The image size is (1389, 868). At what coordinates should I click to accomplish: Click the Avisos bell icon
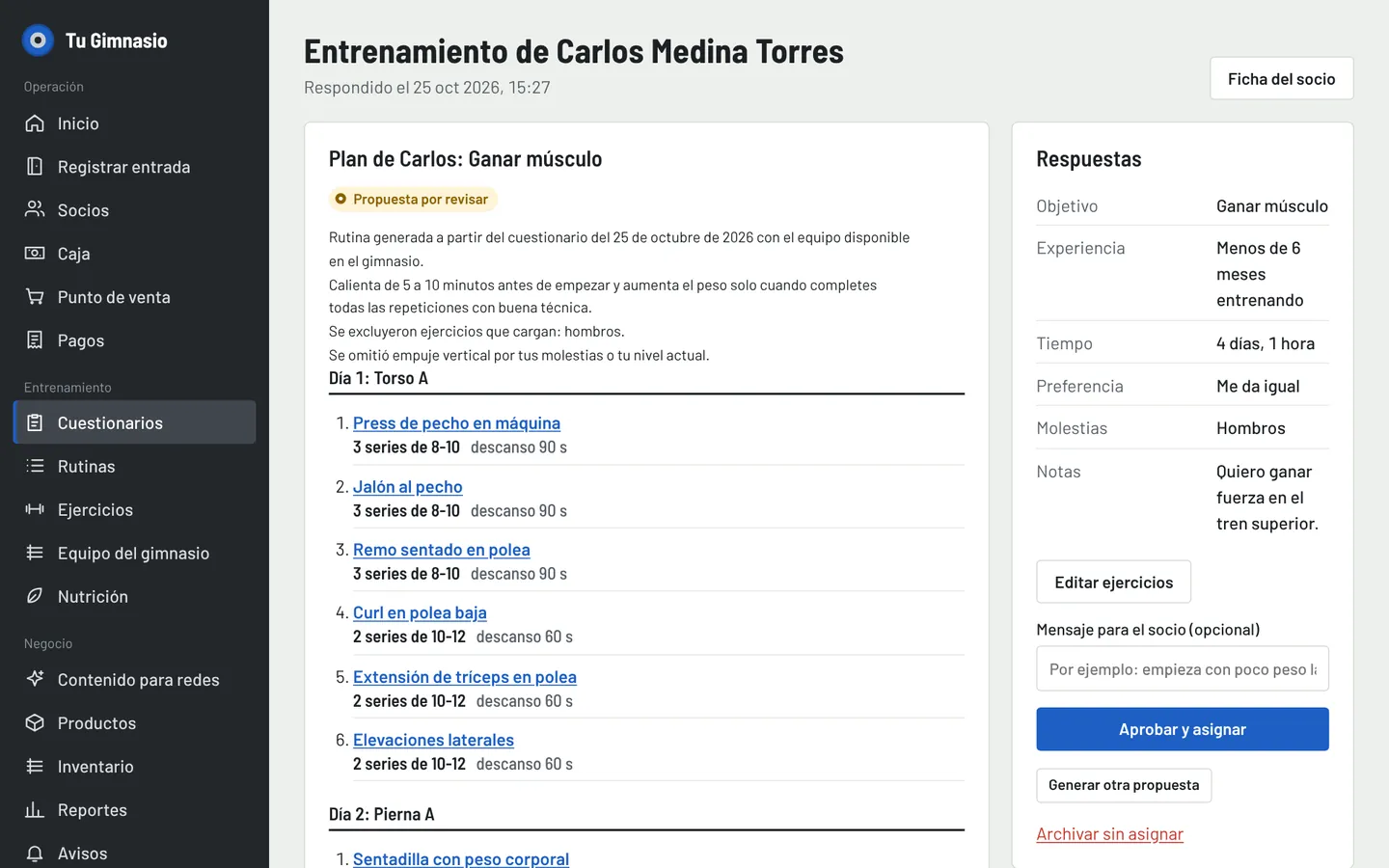(35, 853)
